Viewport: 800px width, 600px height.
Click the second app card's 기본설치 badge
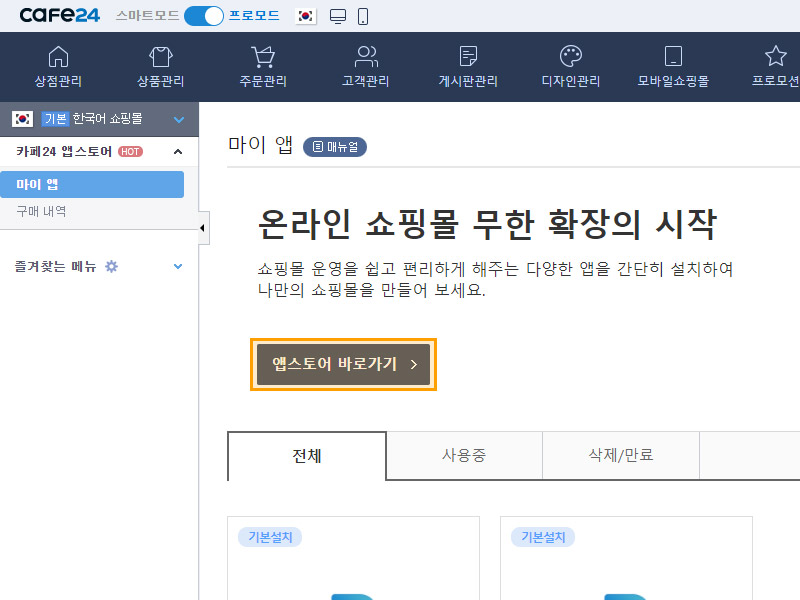tap(543, 537)
